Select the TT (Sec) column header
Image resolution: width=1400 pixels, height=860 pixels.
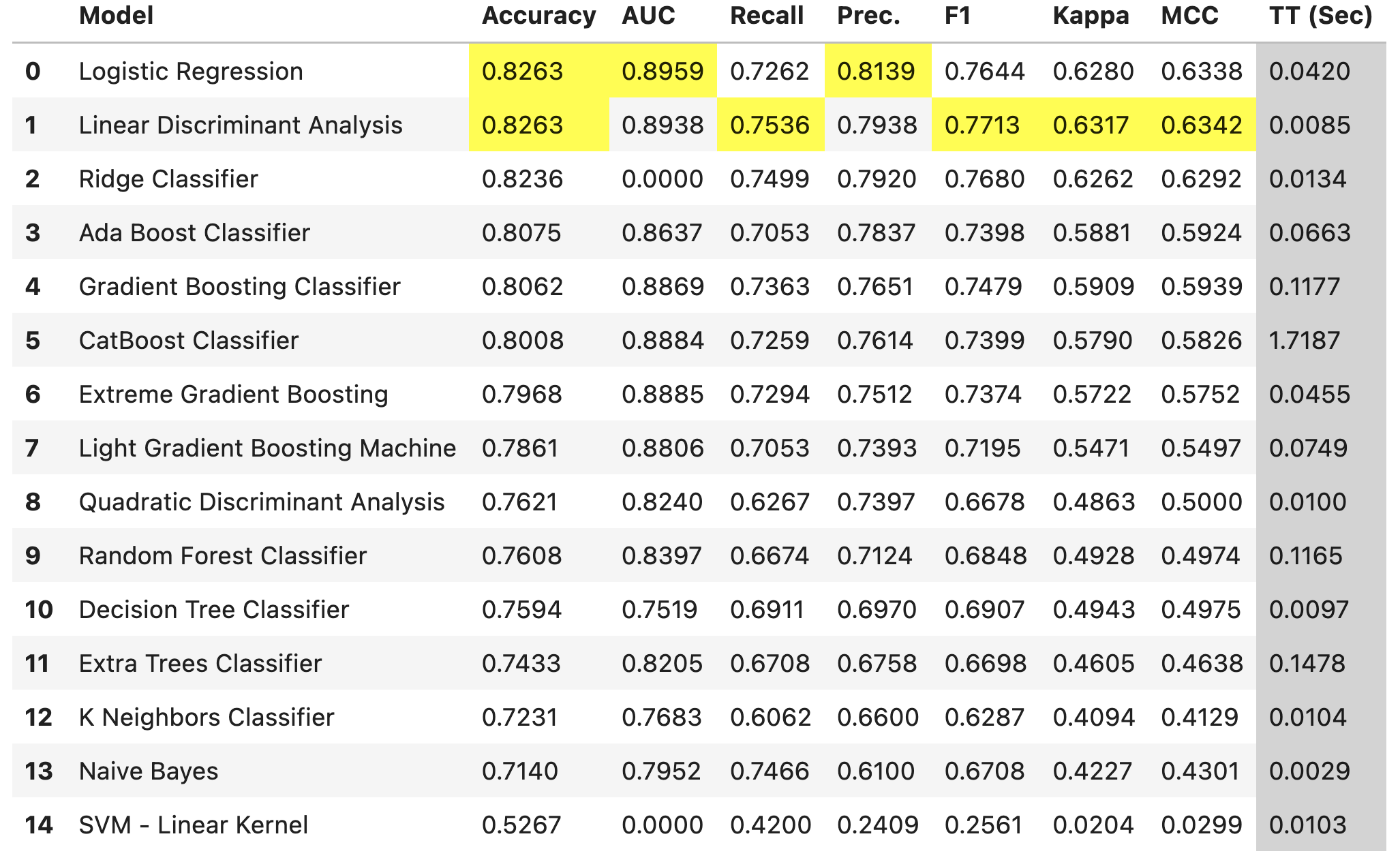tap(1320, 16)
